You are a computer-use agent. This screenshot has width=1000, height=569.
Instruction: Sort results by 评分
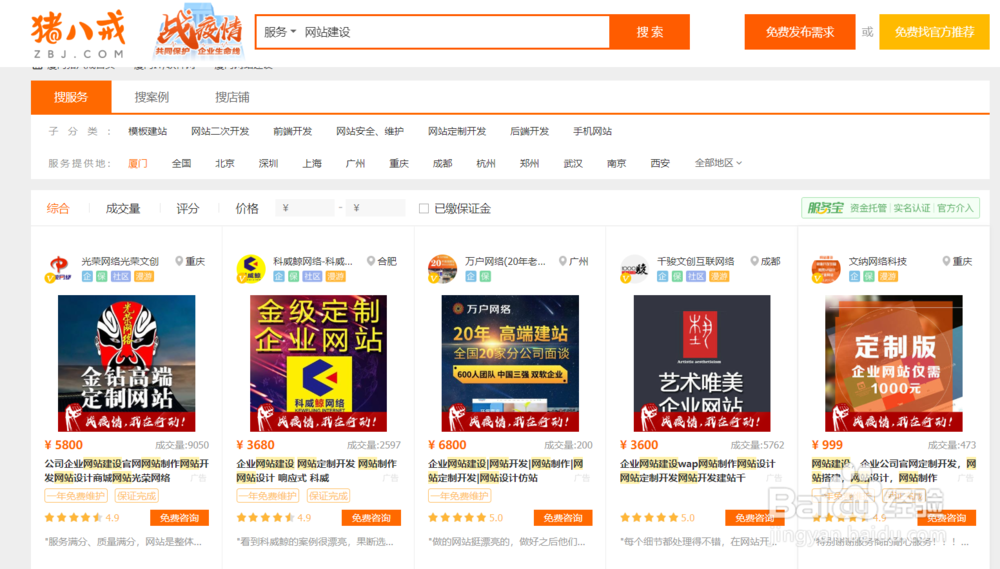point(188,209)
